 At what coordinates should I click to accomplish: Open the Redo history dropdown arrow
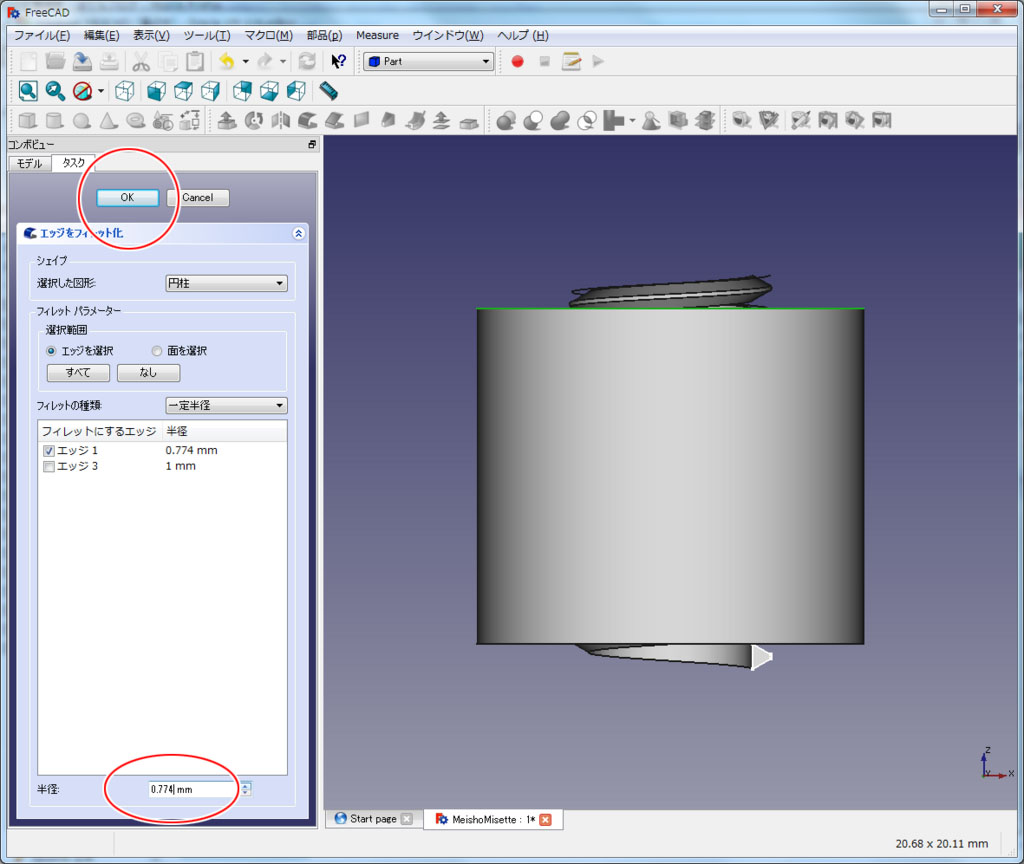[x=283, y=61]
